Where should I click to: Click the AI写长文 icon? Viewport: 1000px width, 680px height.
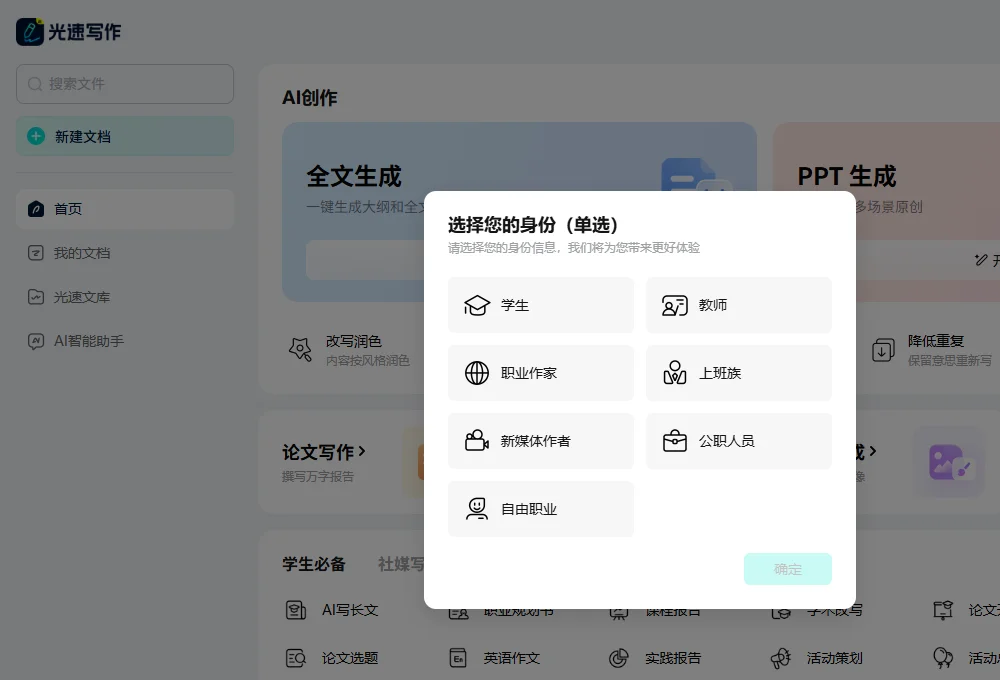tap(295, 610)
